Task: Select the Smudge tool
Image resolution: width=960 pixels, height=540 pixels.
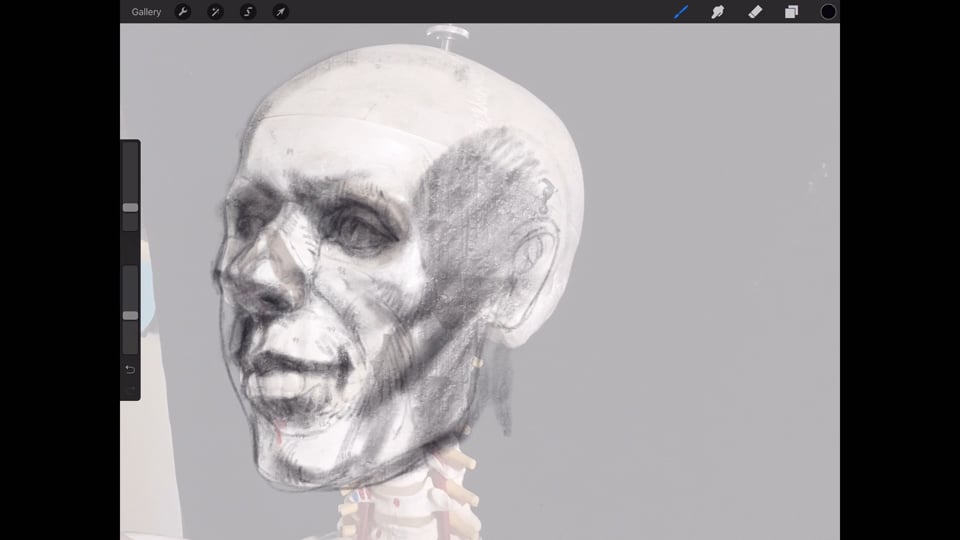Action: coord(718,12)
